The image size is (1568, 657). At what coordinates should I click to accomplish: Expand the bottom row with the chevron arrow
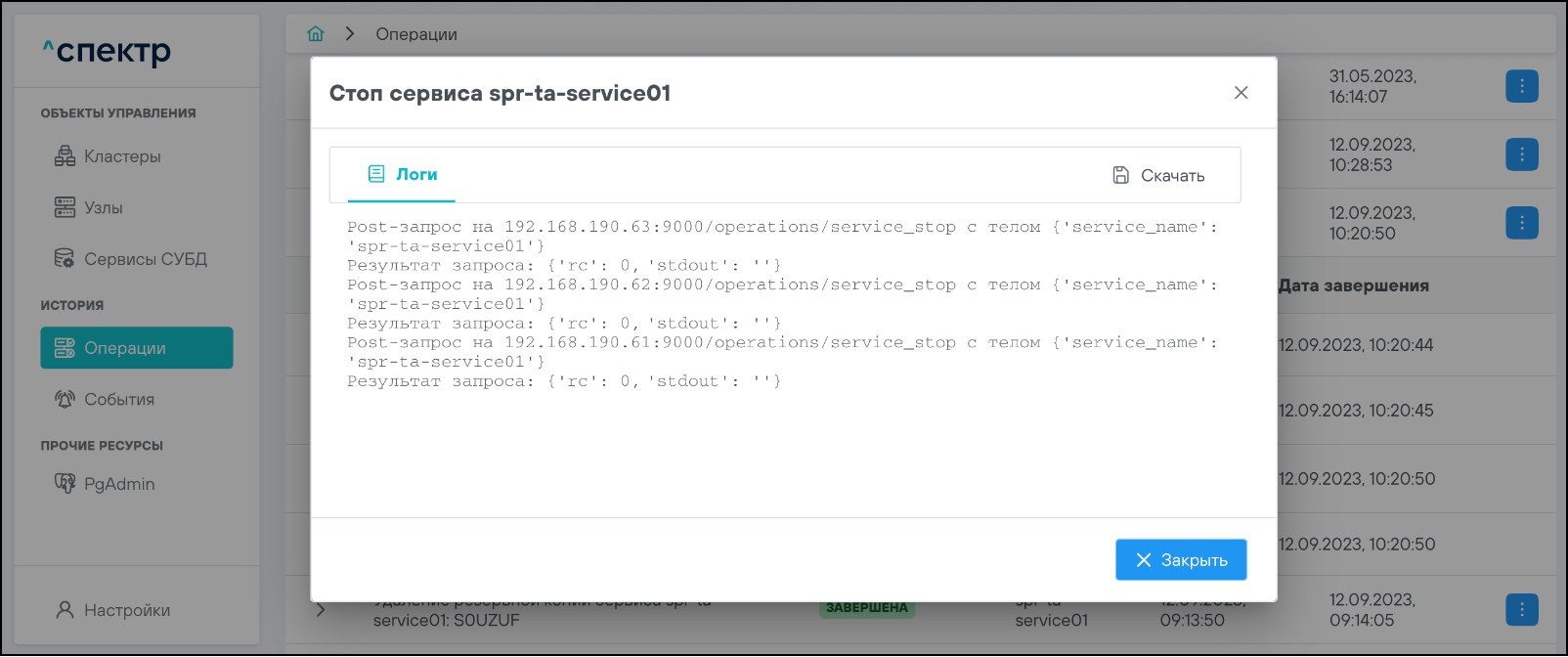[x=321, y=610]
